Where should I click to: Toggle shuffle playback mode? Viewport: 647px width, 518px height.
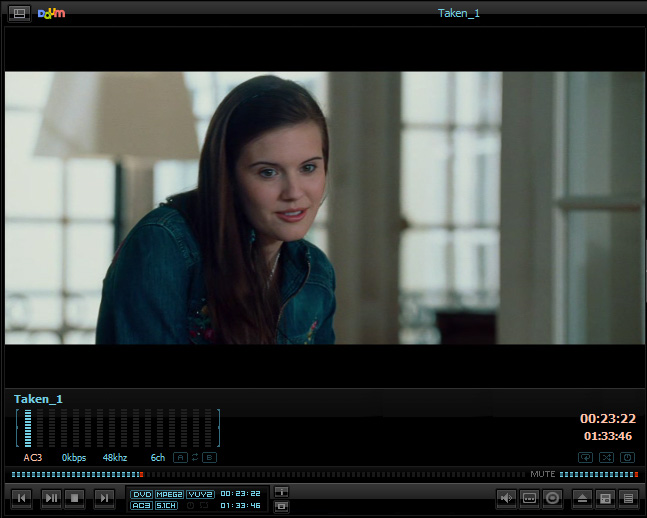(x=607, y=457)
